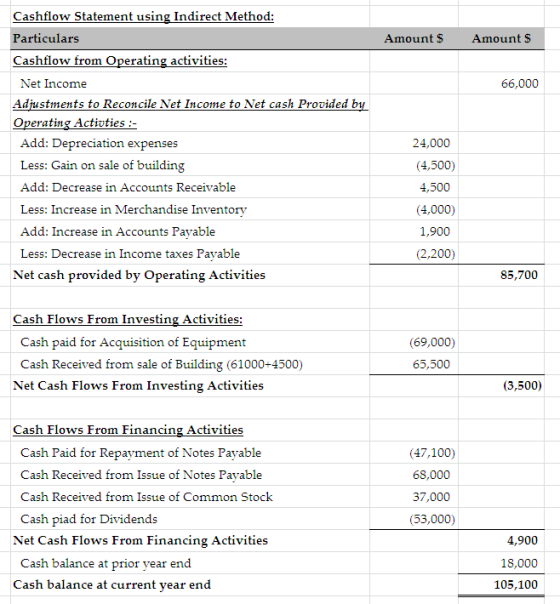Click the 'Particulars' header cell
This screenshot has height=604, width=560.
(46, 39)
